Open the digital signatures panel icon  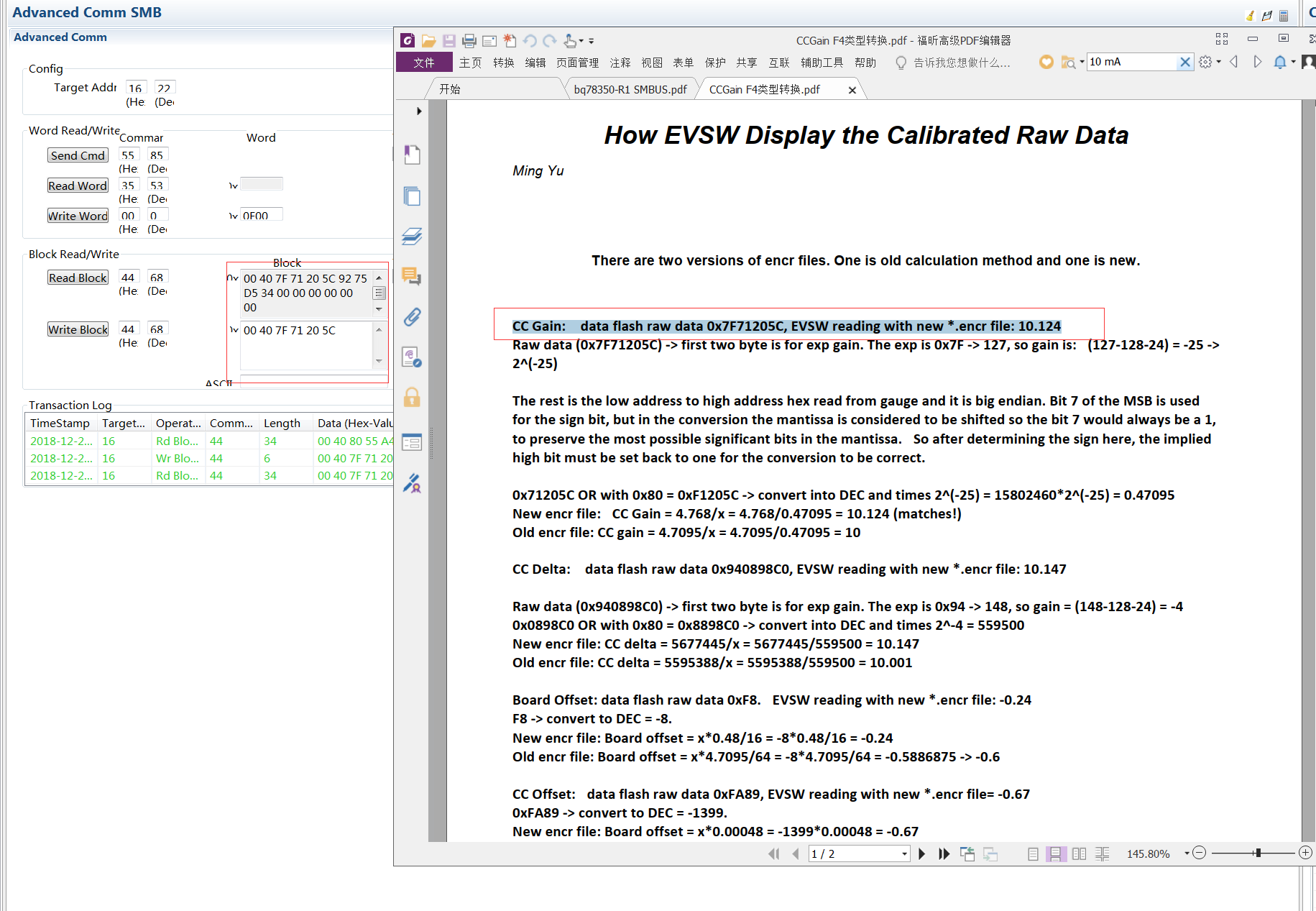[412, 357]
